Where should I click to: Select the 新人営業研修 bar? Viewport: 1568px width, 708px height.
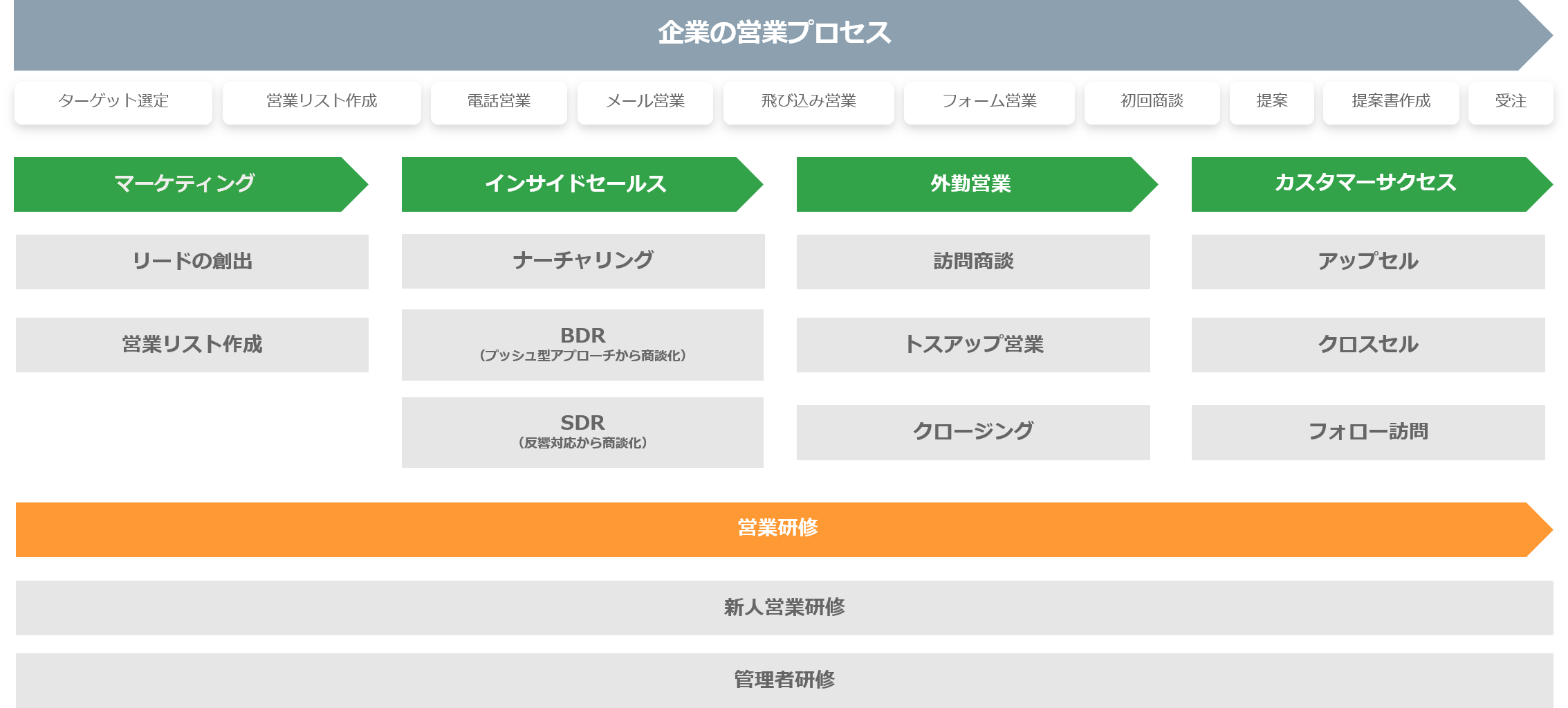click(x=784, y=608)
